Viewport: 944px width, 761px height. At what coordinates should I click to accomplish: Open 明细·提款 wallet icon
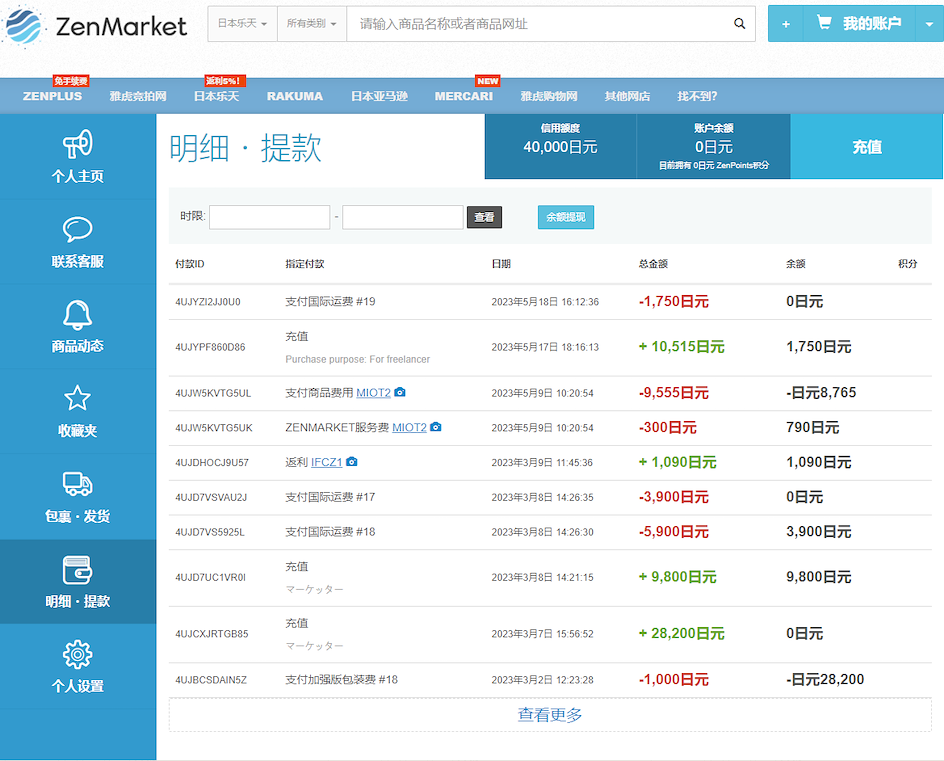pos(78,570)
